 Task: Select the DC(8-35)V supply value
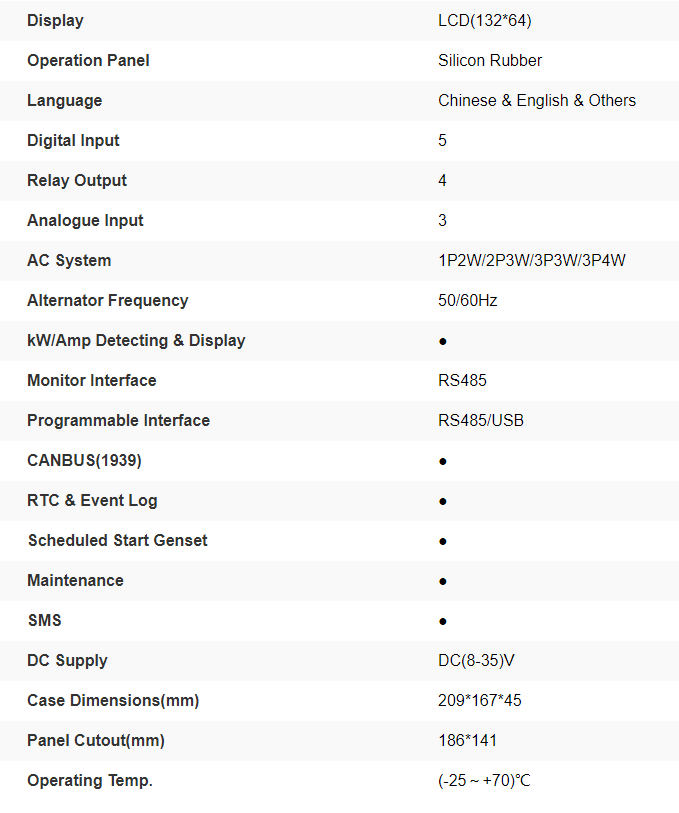tap(477, 660)
